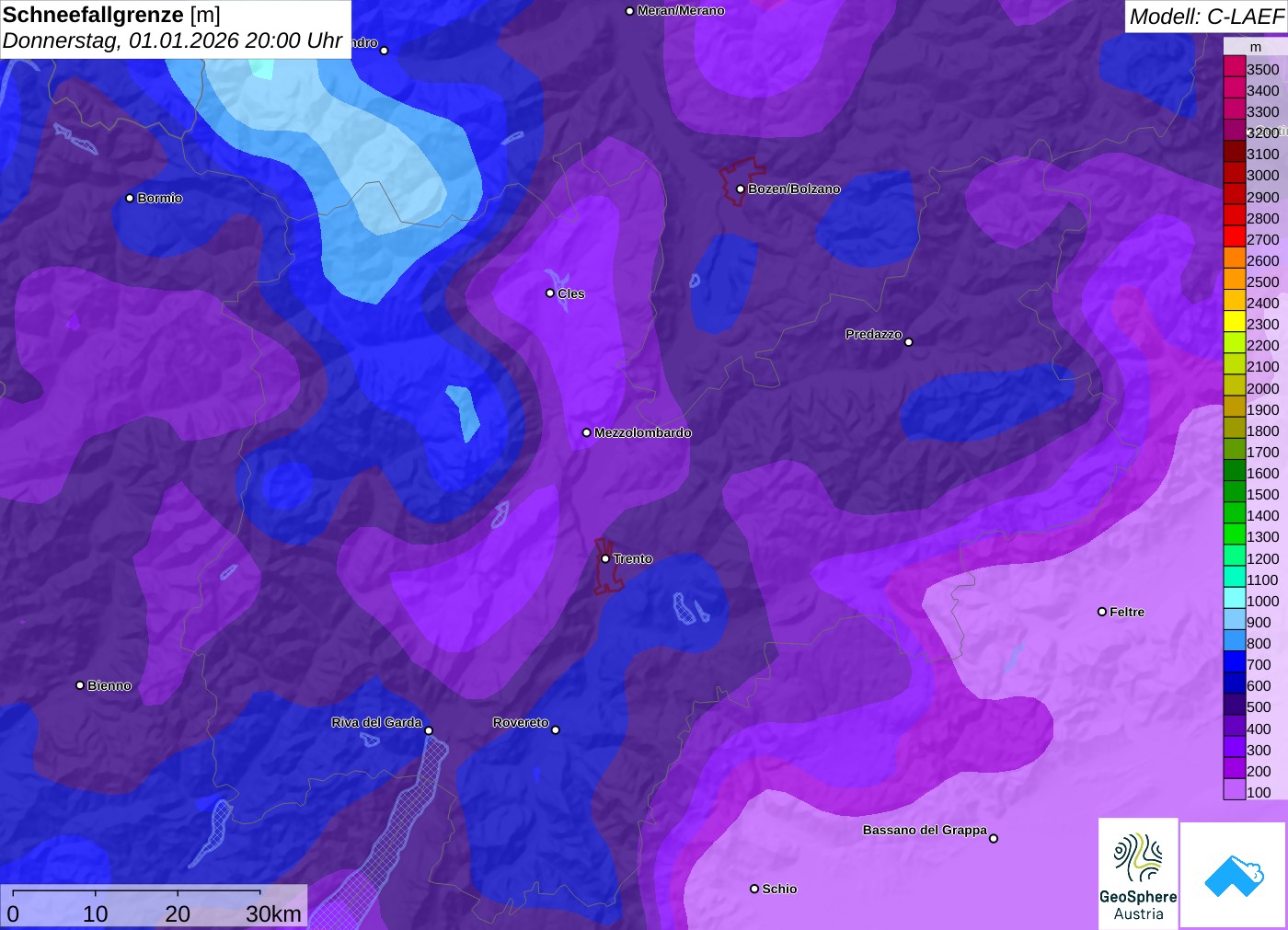Click the Meran/Merano marker dot

point(629,11)
